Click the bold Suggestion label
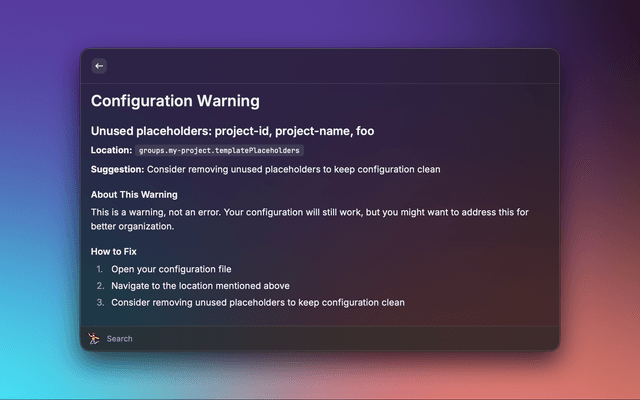This screenshot has height=400, width=640. point(117,169)
